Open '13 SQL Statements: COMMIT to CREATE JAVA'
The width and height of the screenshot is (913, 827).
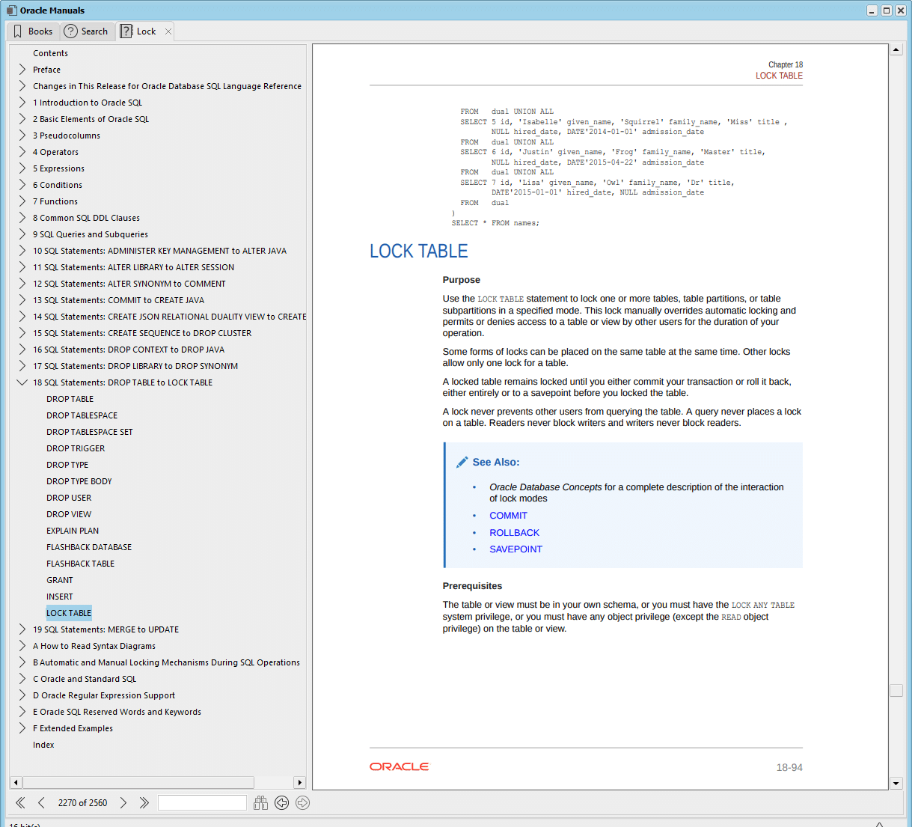(x=118, y=300)
